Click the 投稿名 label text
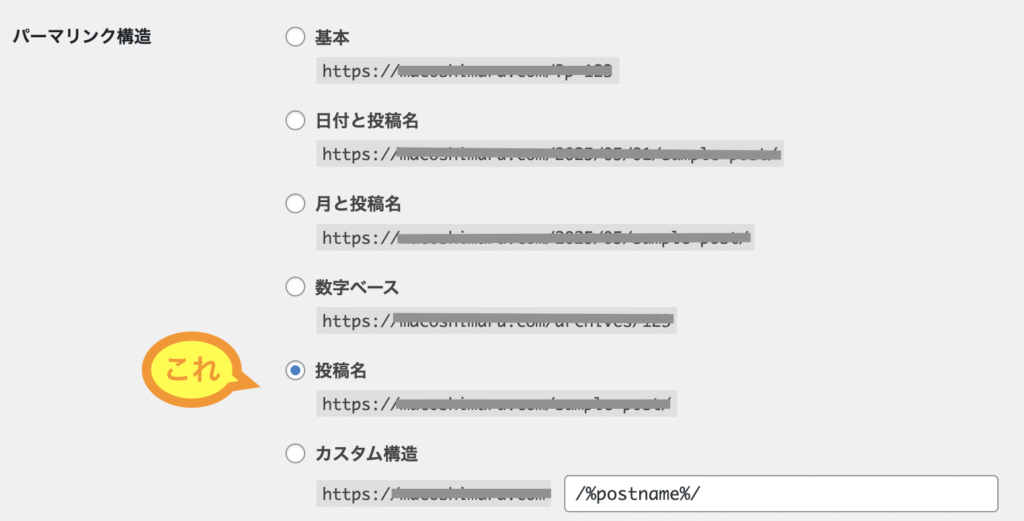1024x521 pixels. [340, 371]
